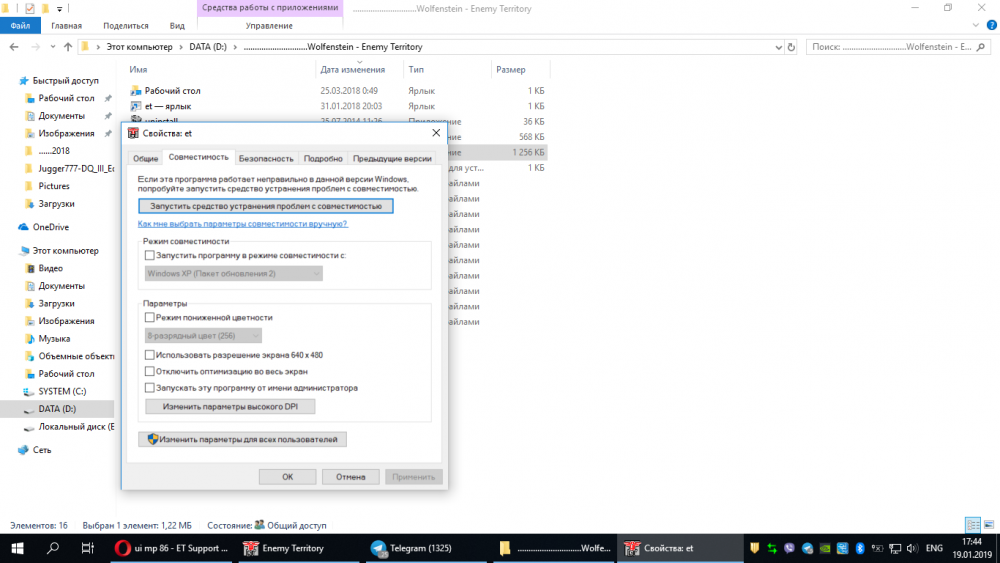1000x563 pixels.
Task: Open recent locations chevron near navigation arrows
Action: coord(53,47)
